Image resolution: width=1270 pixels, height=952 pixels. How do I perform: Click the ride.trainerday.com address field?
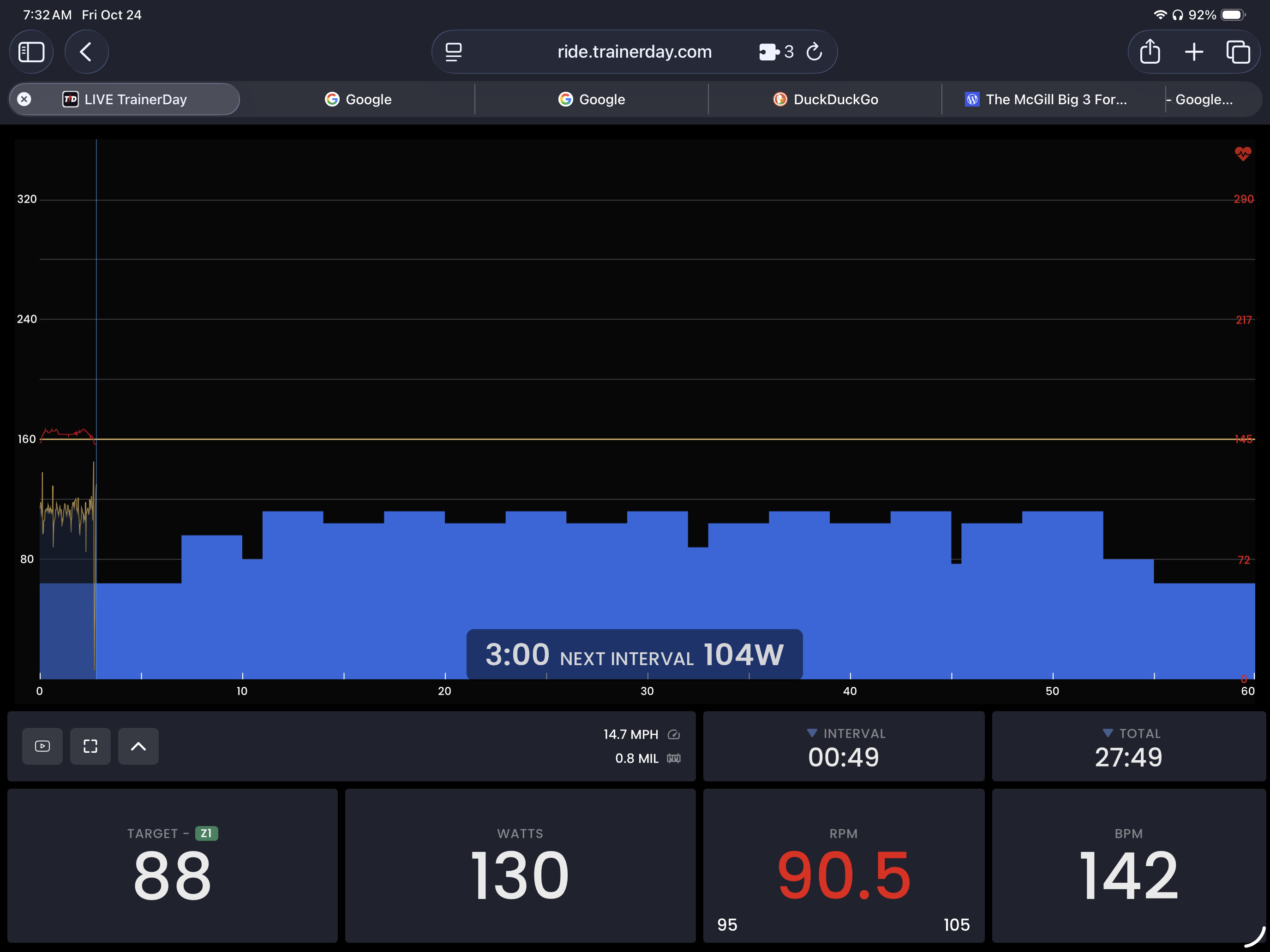[634, 52]
